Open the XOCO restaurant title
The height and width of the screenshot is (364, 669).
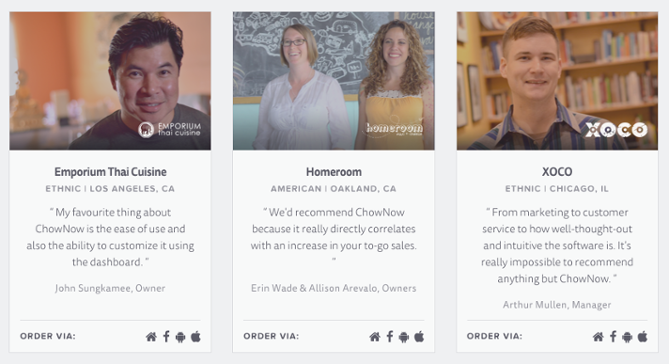557,172
